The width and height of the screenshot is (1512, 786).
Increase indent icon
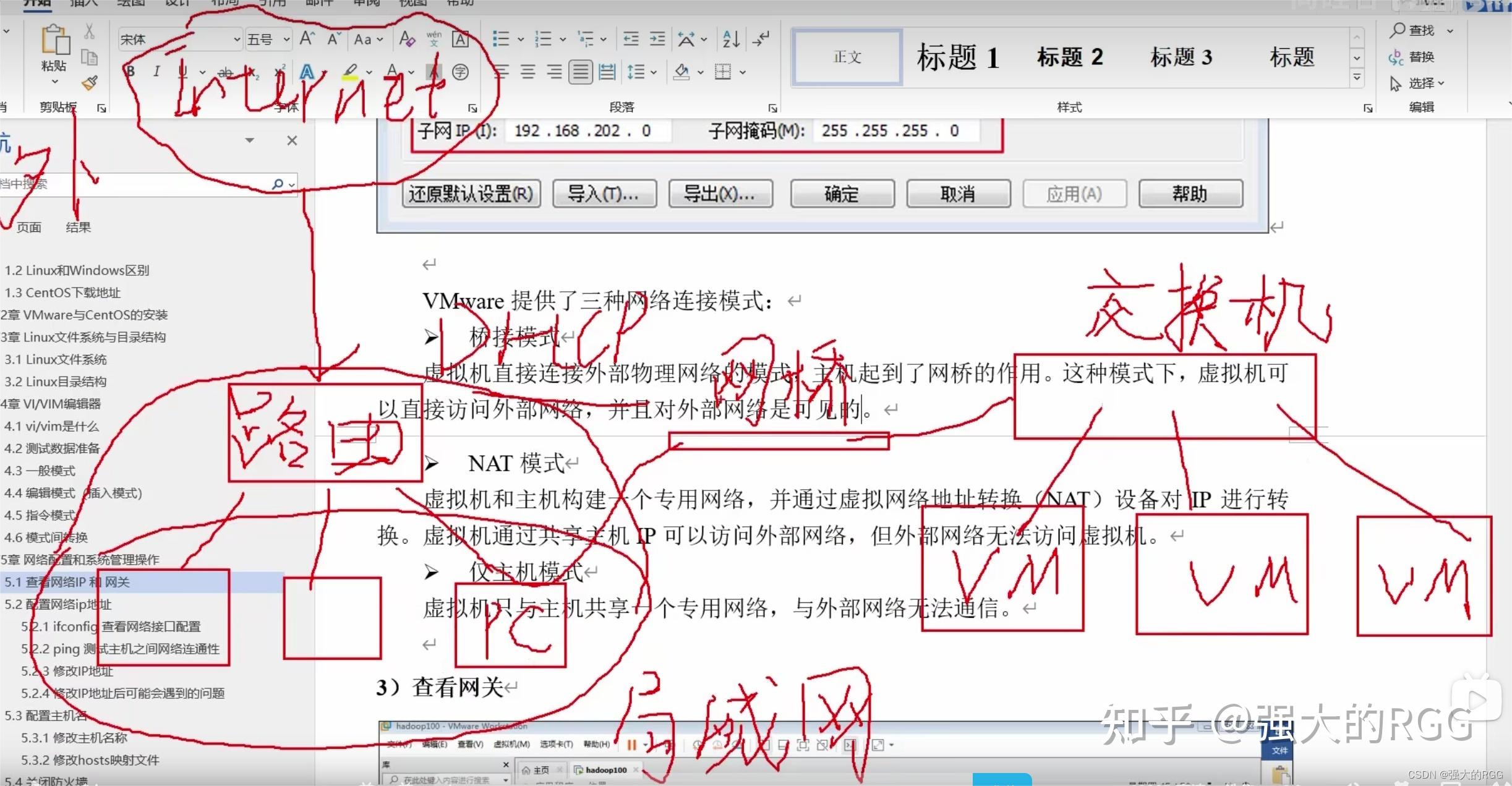657,39
